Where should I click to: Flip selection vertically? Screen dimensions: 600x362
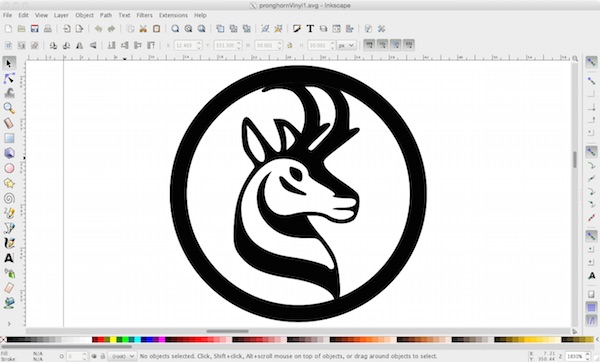pyautogui.click(x=93, y=45)
